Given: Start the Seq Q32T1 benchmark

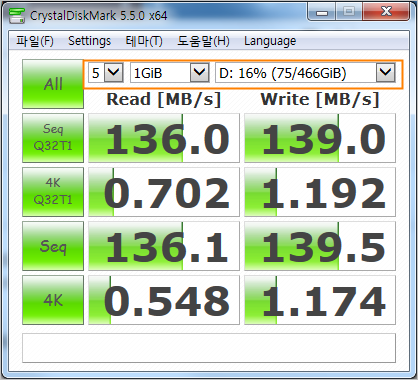Looking at the screenshot, I should [53, 138].
